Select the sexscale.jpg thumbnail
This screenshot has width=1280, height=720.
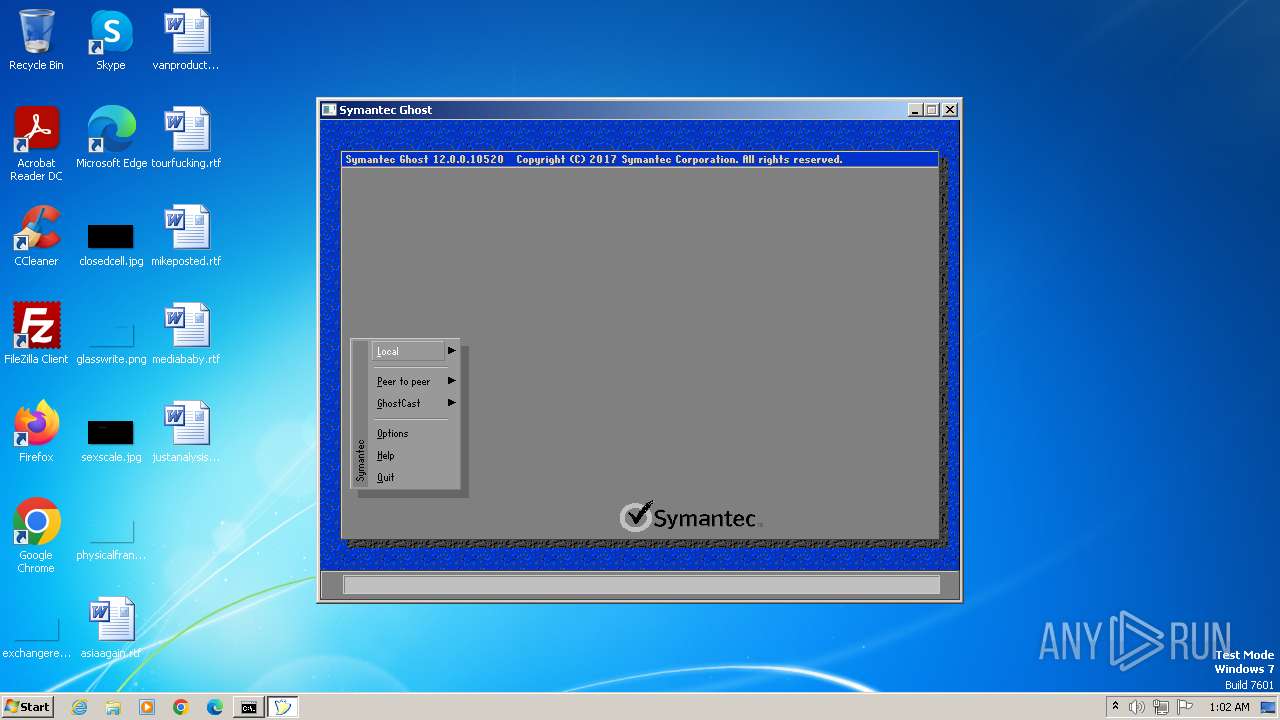coord(111,433)
